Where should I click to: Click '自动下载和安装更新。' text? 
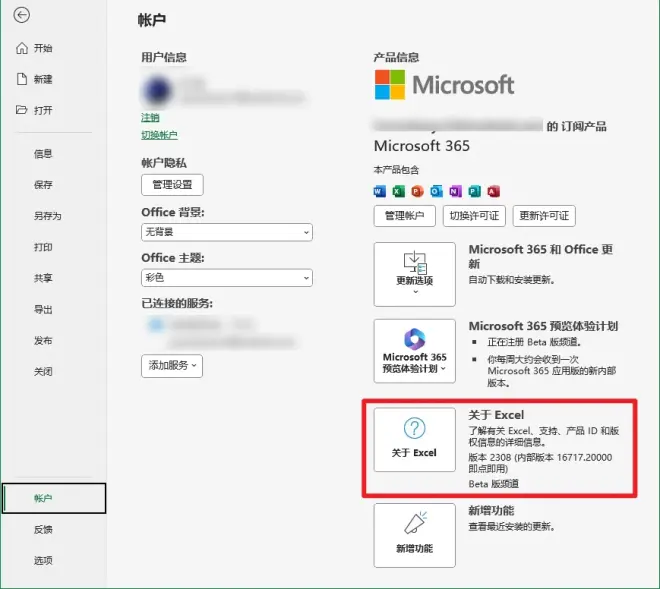(511, 280)
